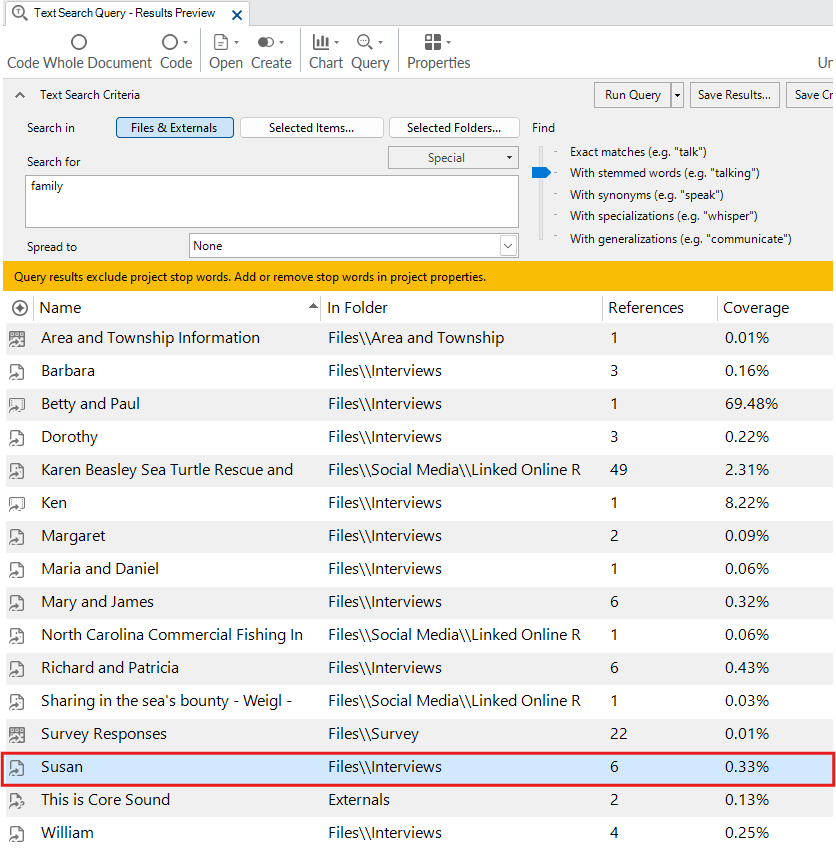Screen dimensions: 836x852
Task: Click the Save Criteria button
Action: pos(811,95)
